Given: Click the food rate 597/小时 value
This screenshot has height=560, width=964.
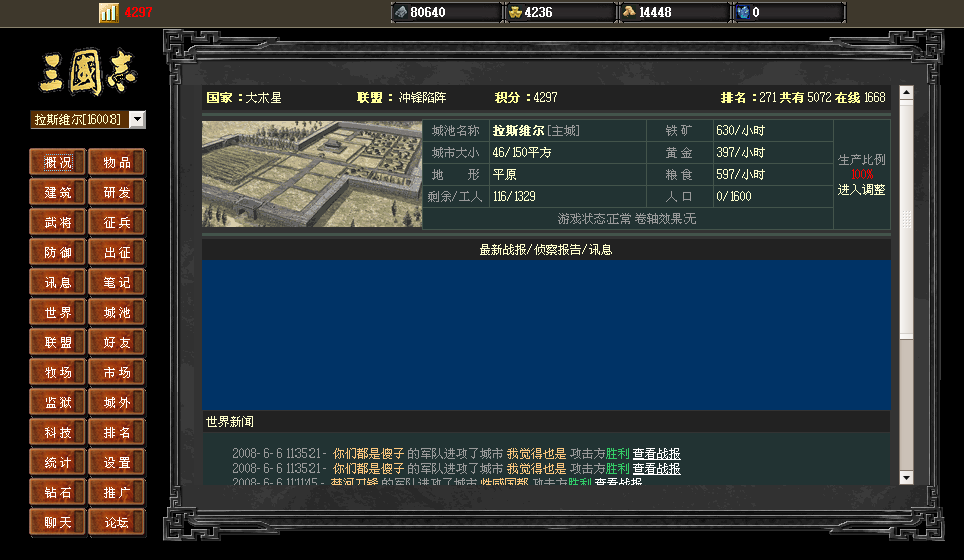Looking at the screenshot, I should coord(740,175).
